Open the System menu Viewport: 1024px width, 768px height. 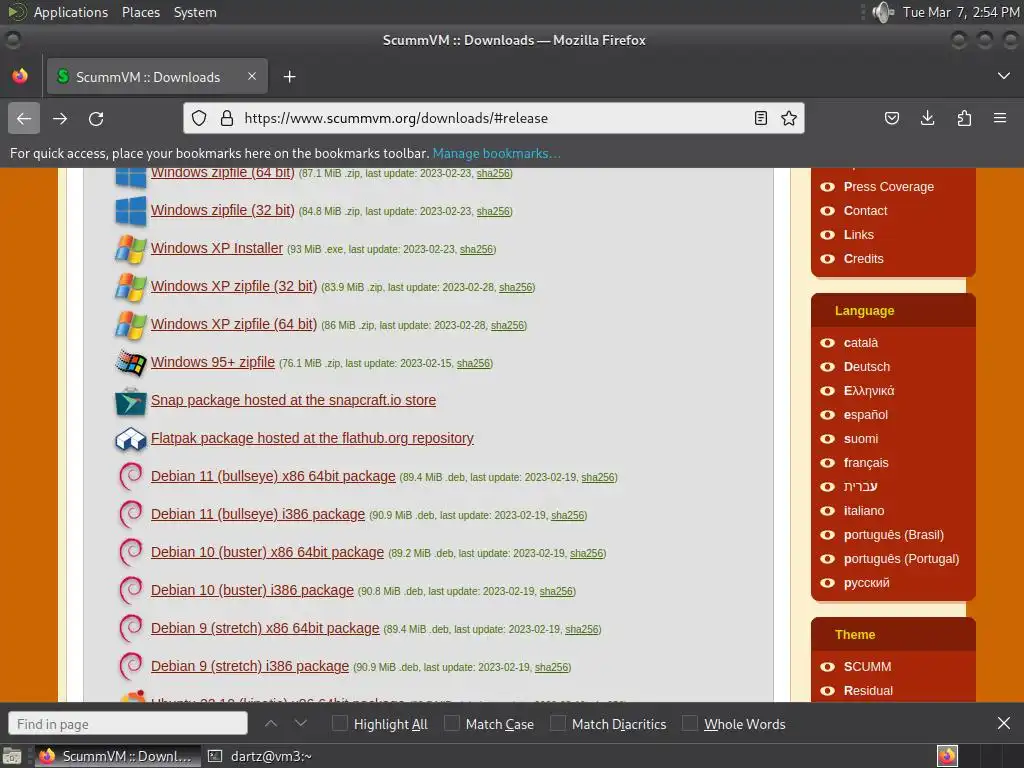[x=195, y=12]
